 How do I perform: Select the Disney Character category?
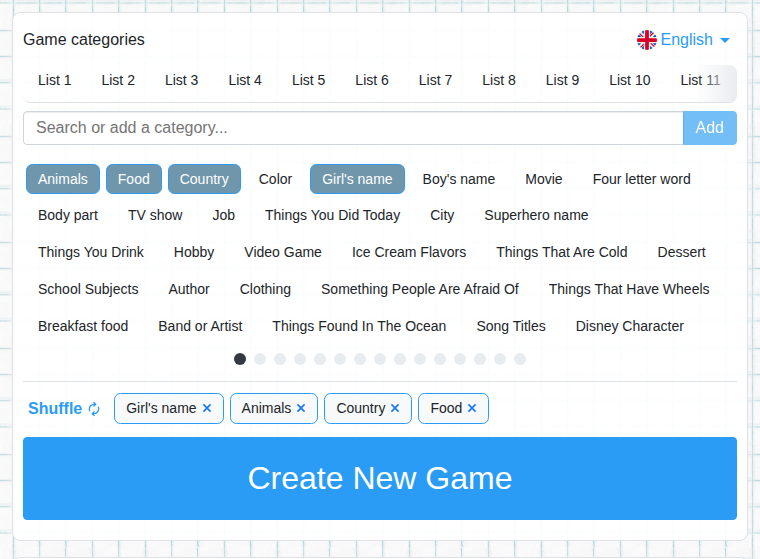(x=630, y=326)
